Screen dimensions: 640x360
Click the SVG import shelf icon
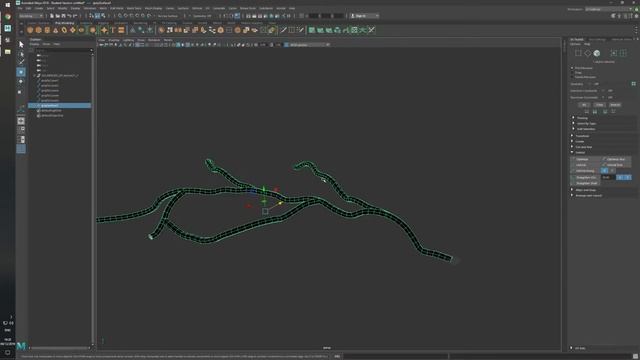click(121, 30)
